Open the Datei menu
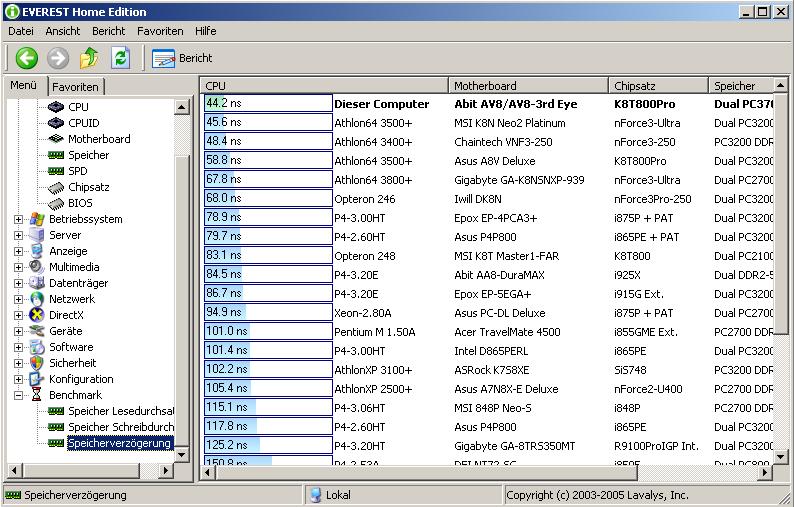Viewport: 794px width, 507px height. (x=21, y=31)
